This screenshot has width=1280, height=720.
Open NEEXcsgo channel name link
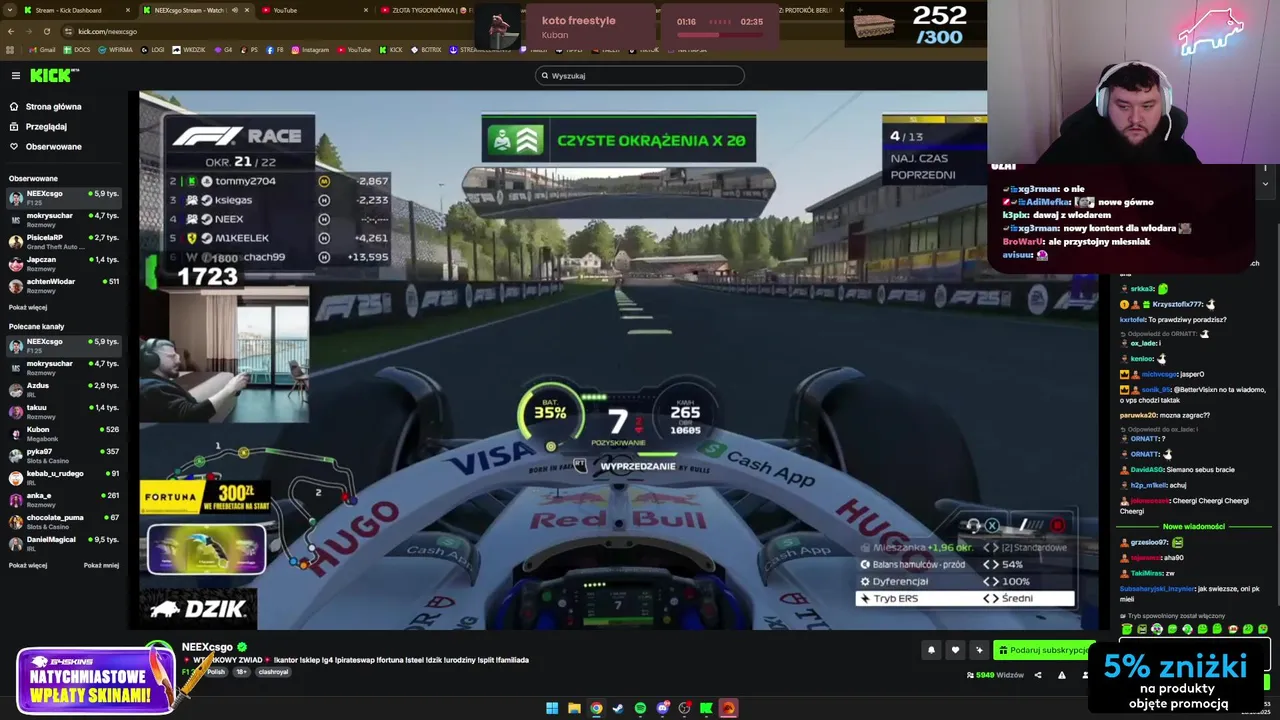tap(207, 647)
